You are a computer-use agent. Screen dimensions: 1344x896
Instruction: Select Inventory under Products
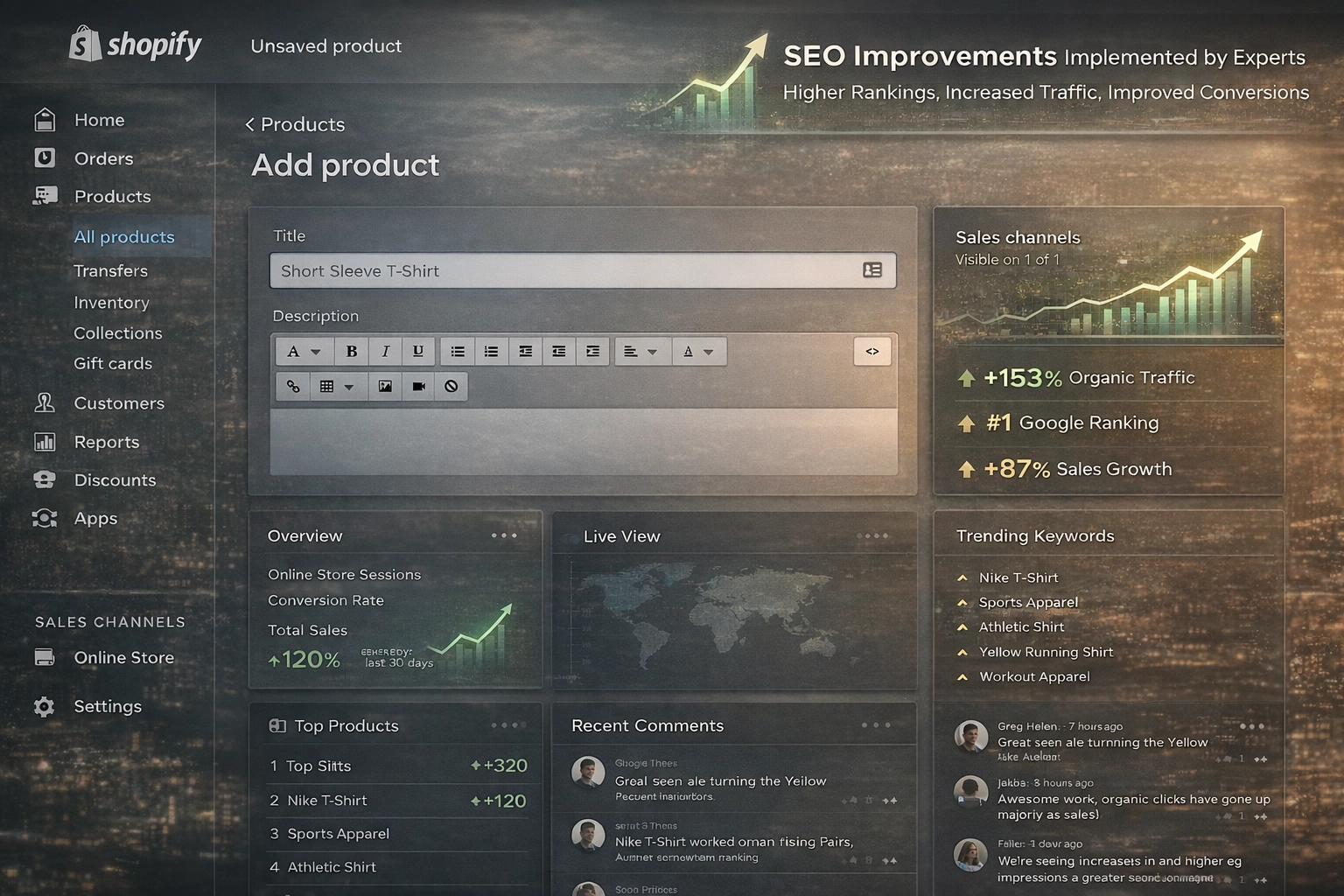[x=111, y=303]
